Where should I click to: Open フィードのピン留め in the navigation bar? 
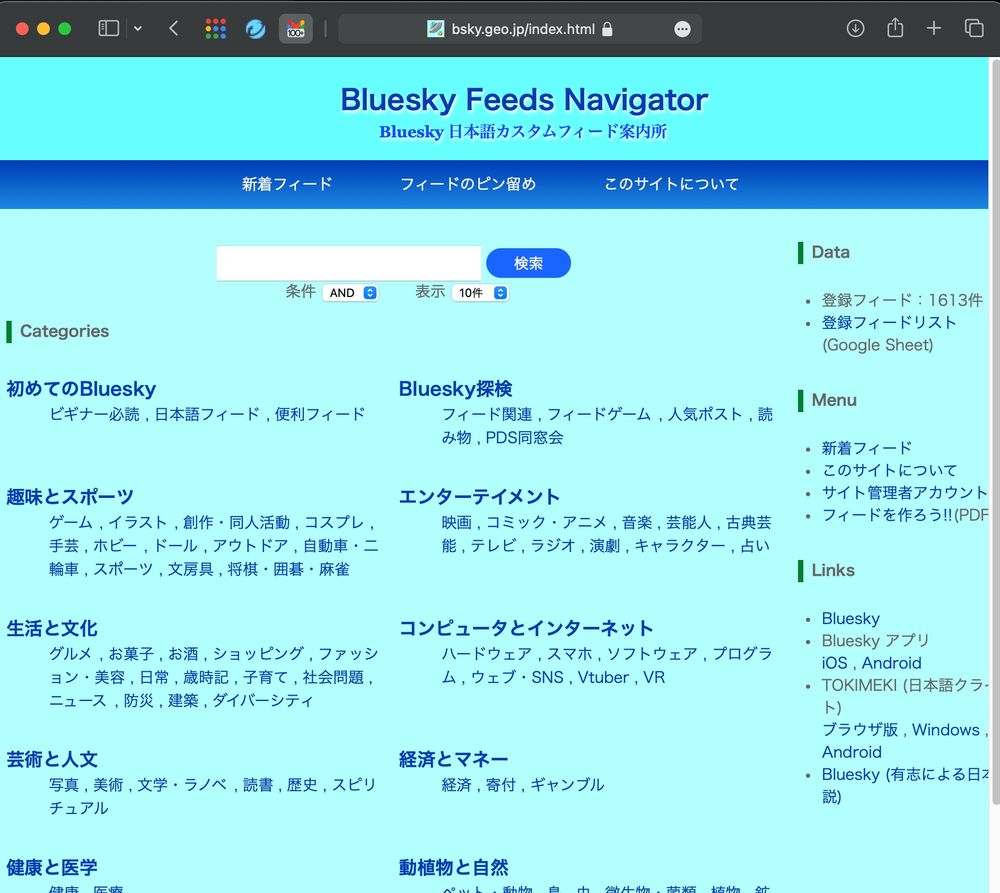pos(468,184)
